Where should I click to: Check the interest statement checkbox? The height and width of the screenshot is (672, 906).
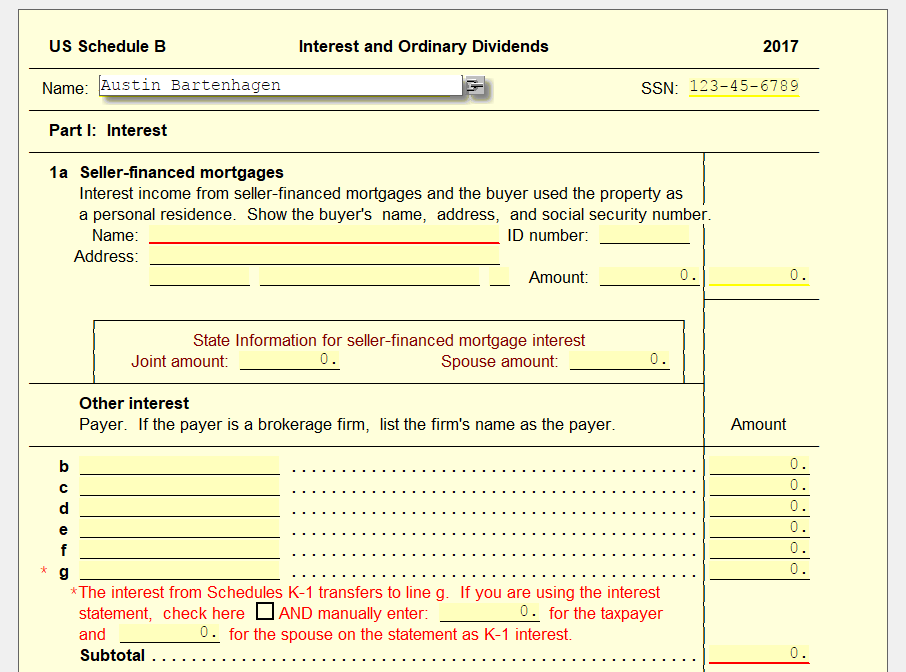pos(265,611)
